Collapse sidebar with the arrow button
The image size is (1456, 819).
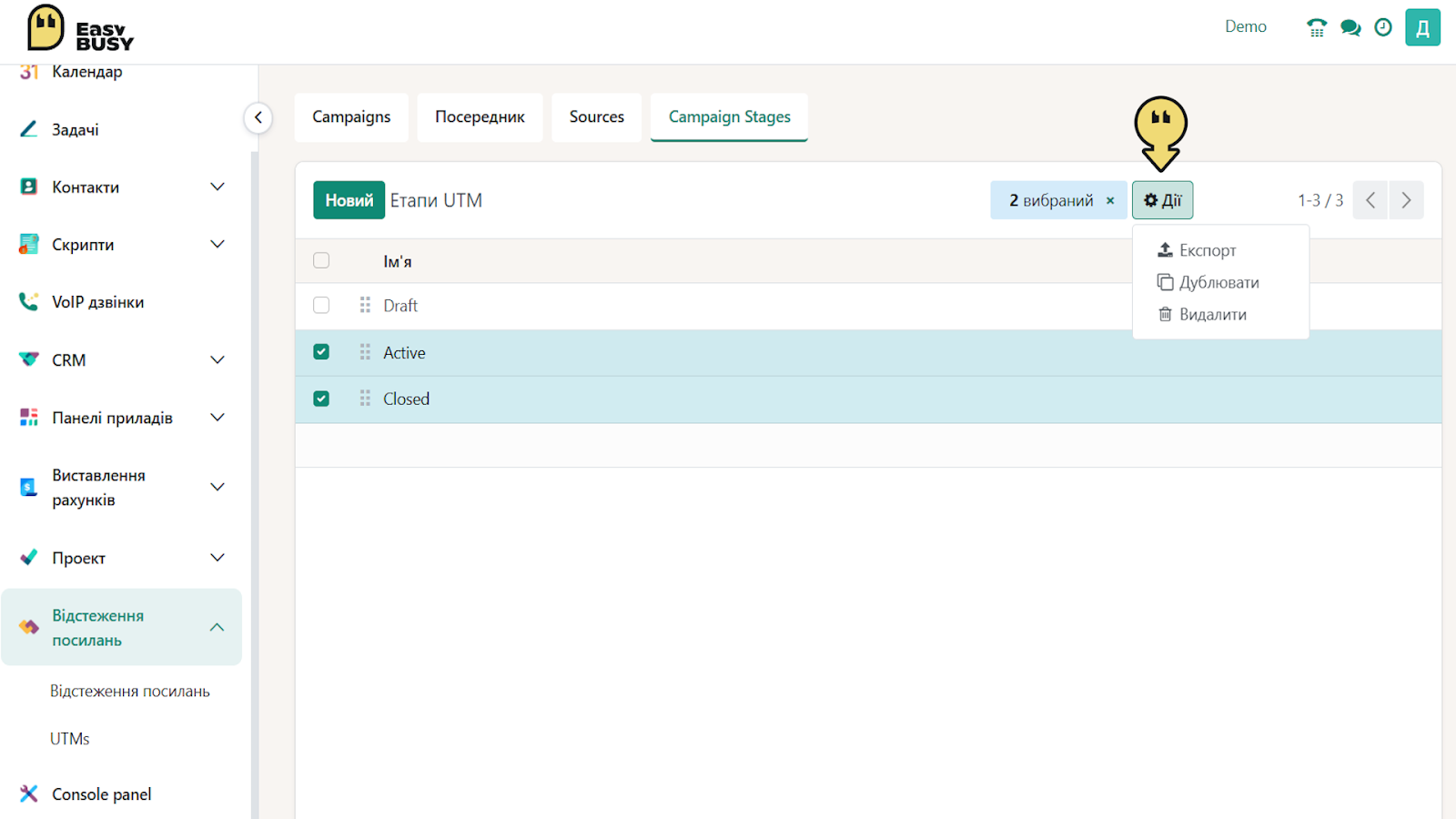258,117
